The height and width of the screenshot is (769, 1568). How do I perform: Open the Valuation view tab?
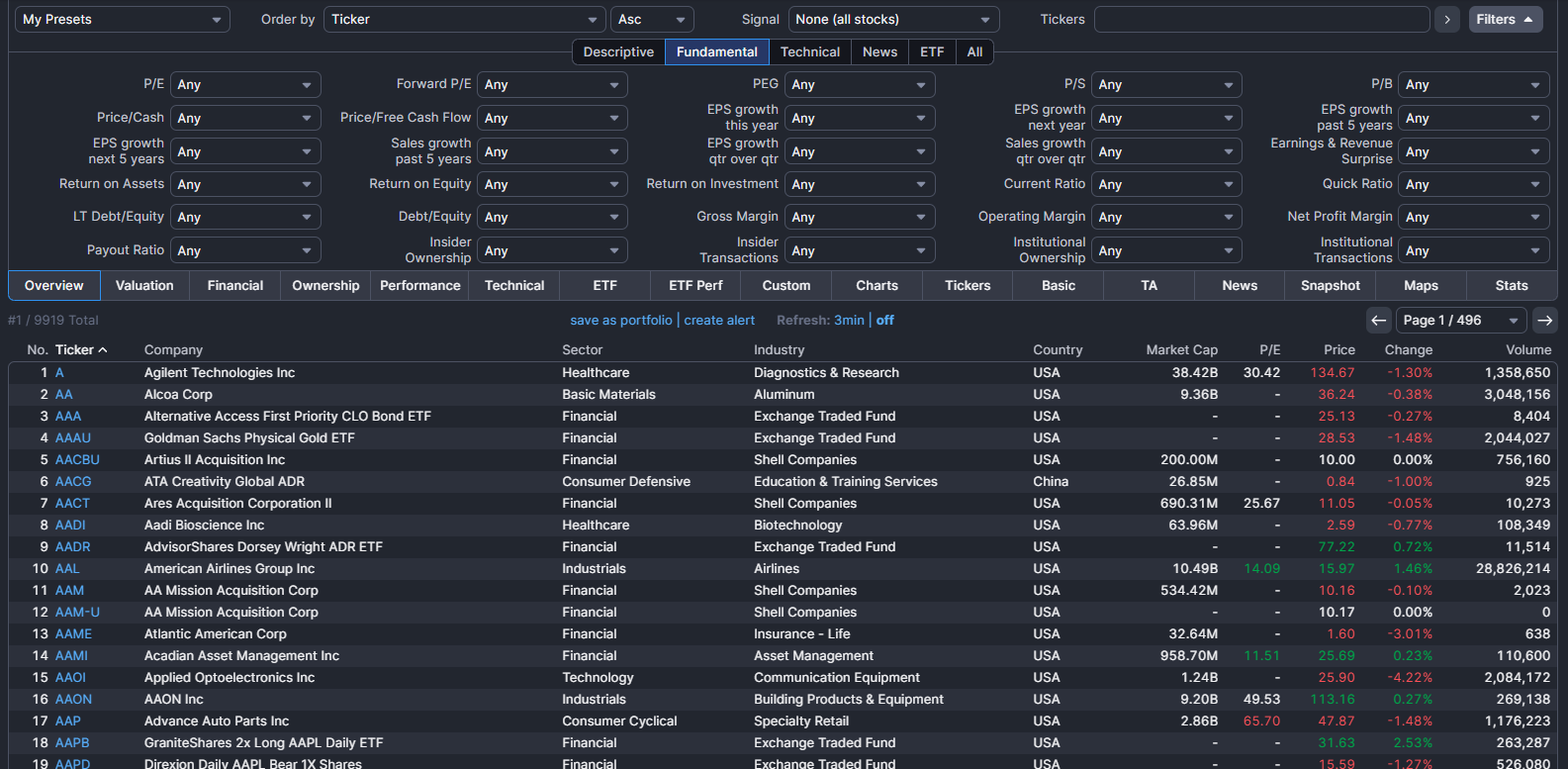click(x=144, y=286)
